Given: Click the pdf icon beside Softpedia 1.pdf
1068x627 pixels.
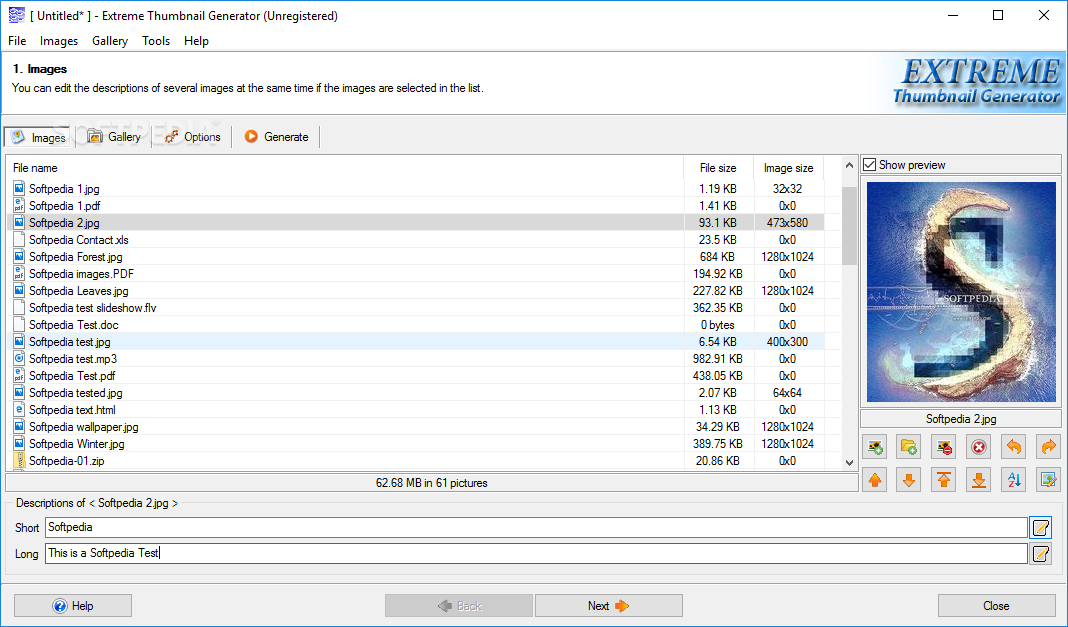Looking at the screenshot, I should (19, 206).
